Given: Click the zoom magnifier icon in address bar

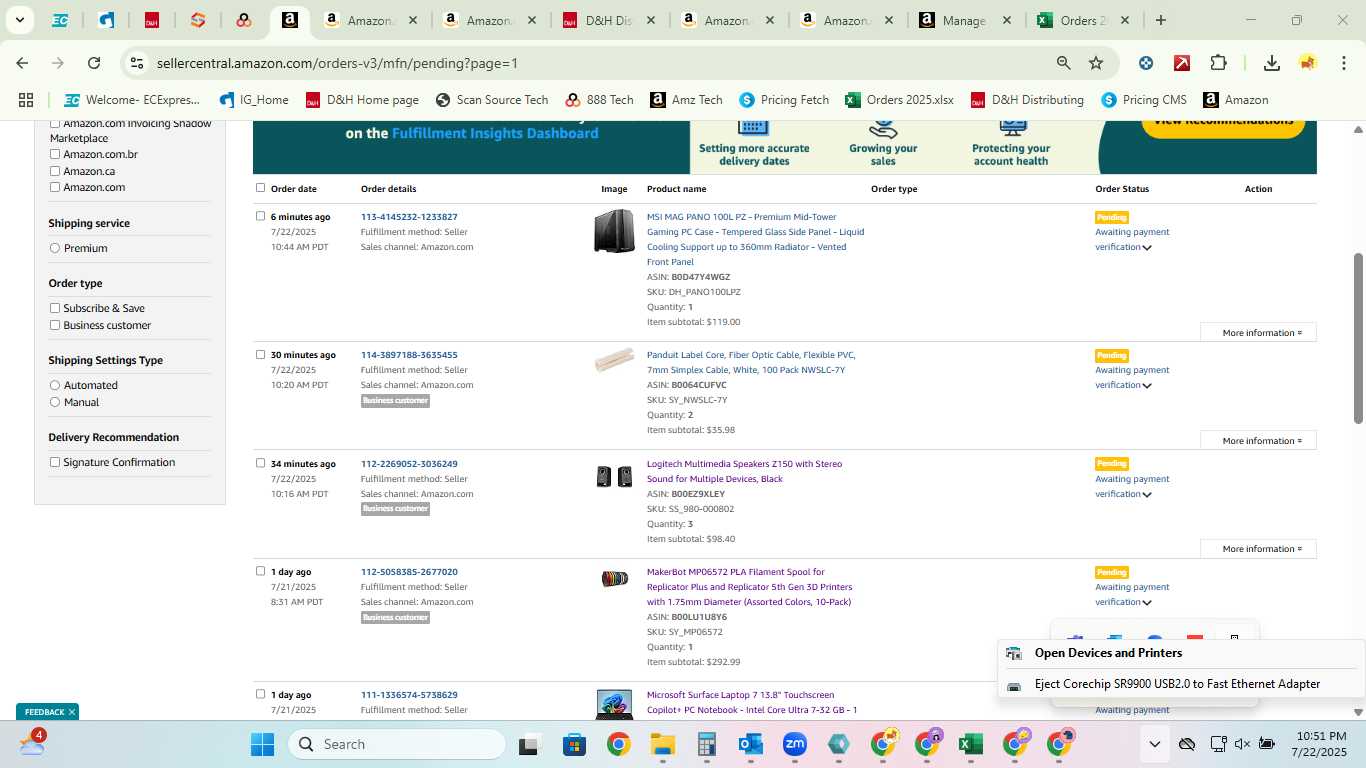Looking at the screenshot, I should (1064, 63).
